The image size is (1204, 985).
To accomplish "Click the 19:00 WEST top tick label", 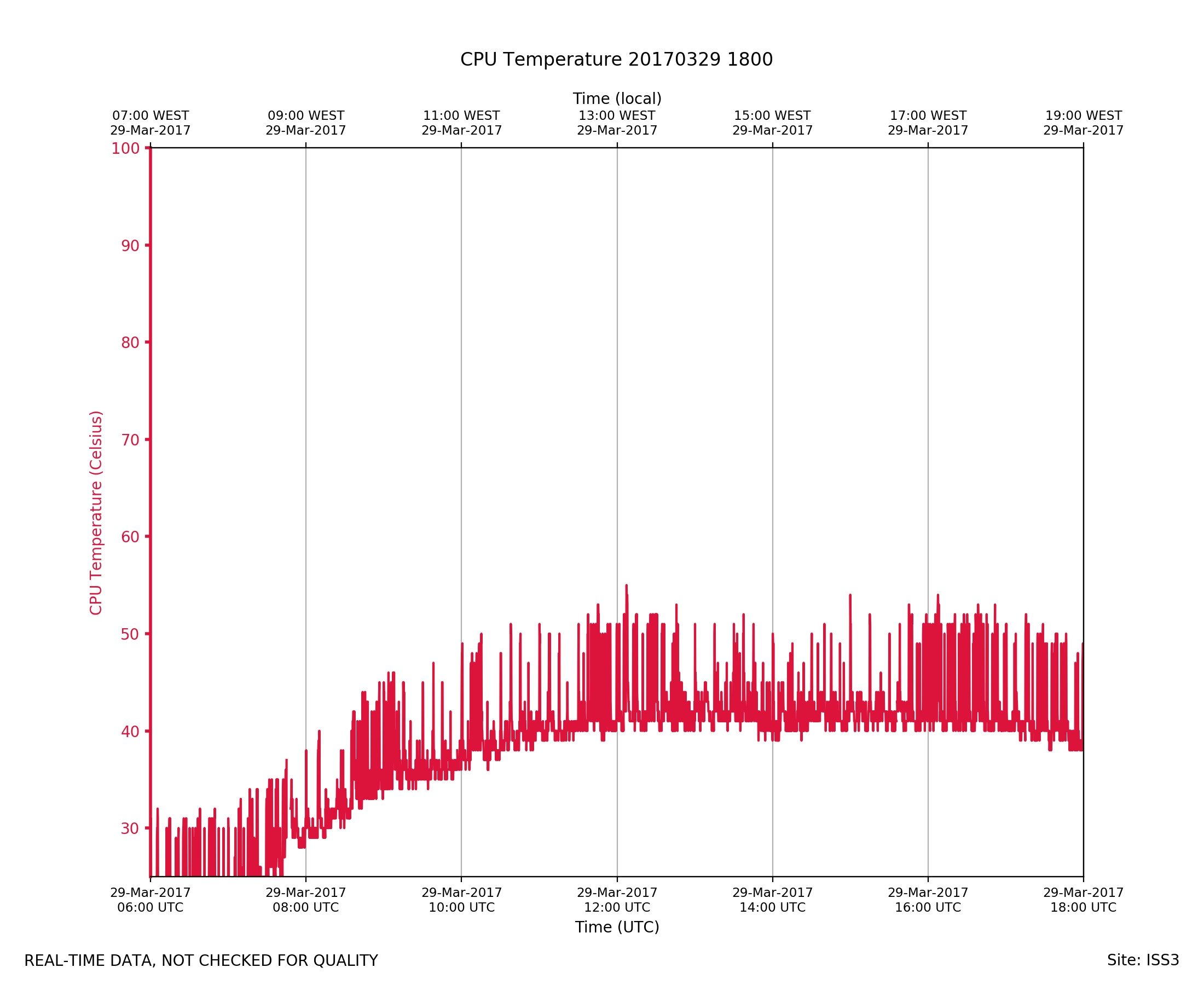I will click(x=1083, y=123).
